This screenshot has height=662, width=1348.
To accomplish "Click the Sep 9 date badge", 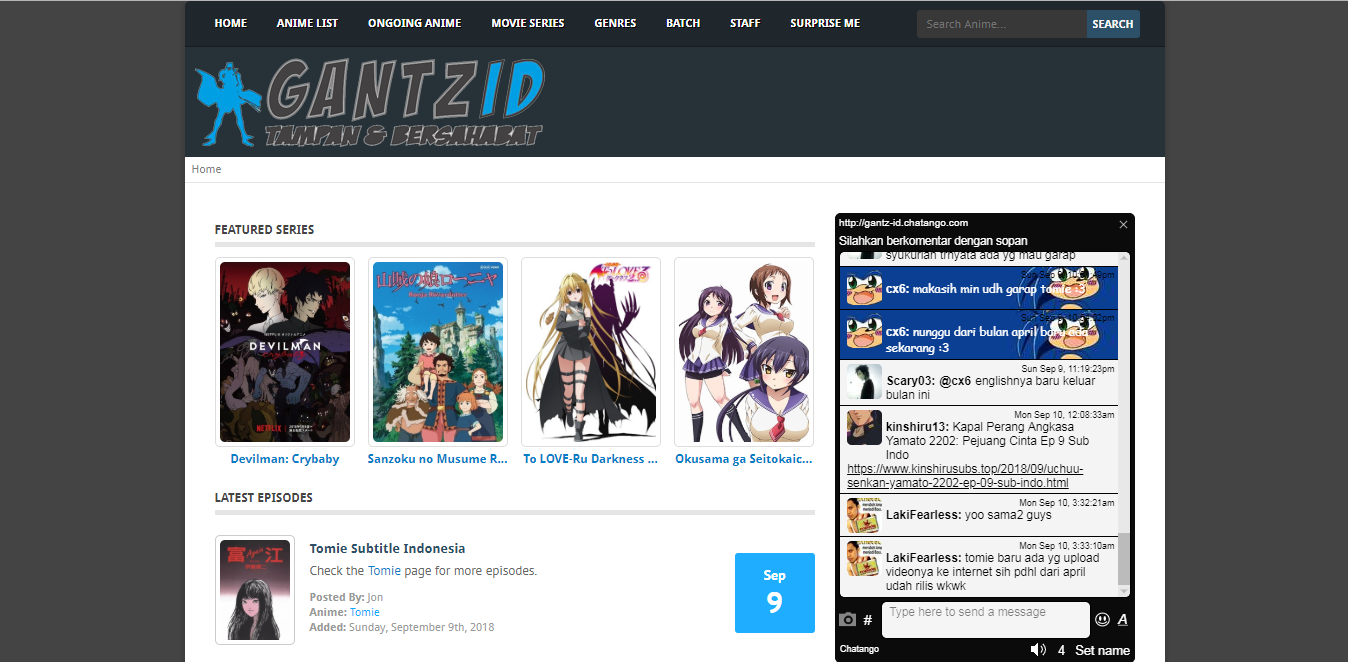I will point(775,593).
